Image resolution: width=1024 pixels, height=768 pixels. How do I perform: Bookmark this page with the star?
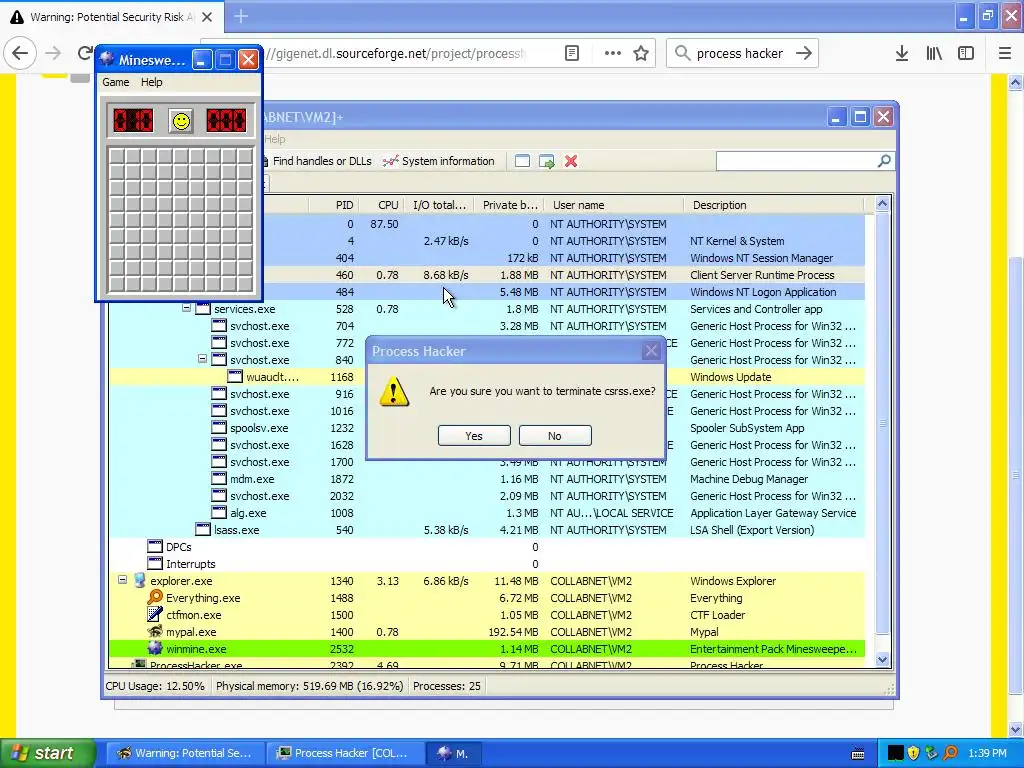tap(641, 54)
